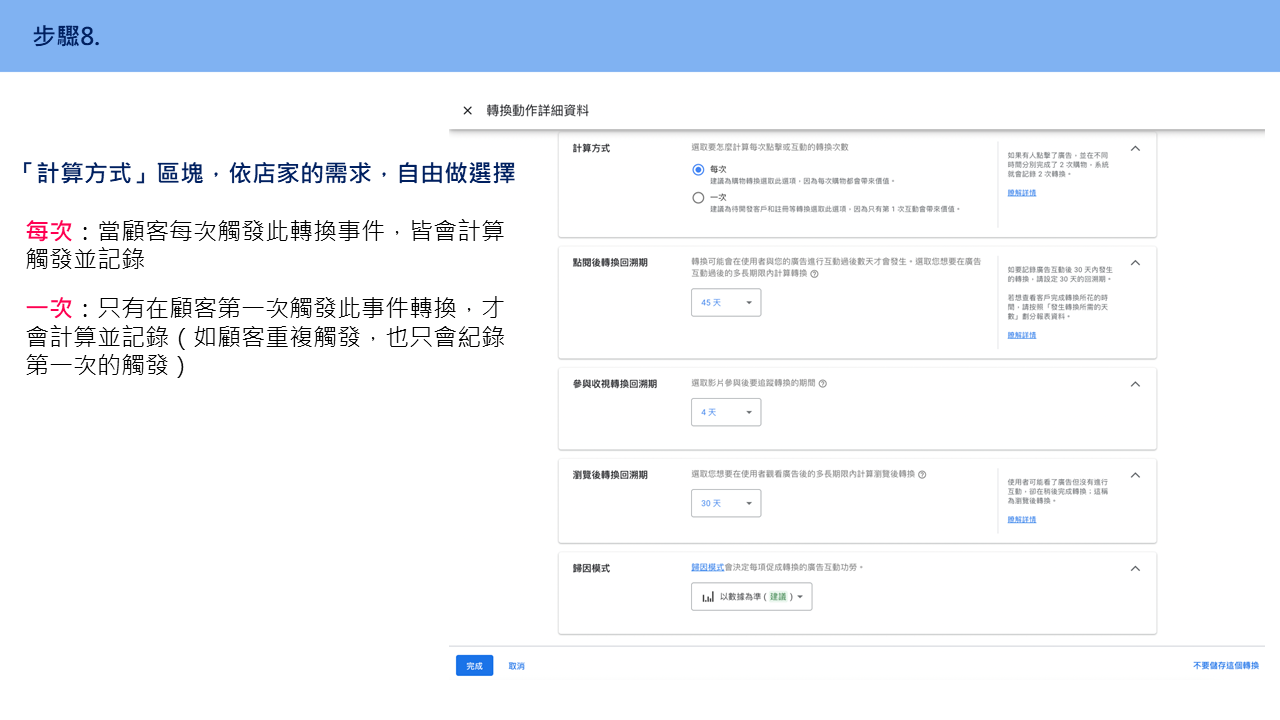Viewport: 1280px width, 720px height.
Task: Collapse the 歸因模式 section chevron
Action: [x=1135, y=569]
